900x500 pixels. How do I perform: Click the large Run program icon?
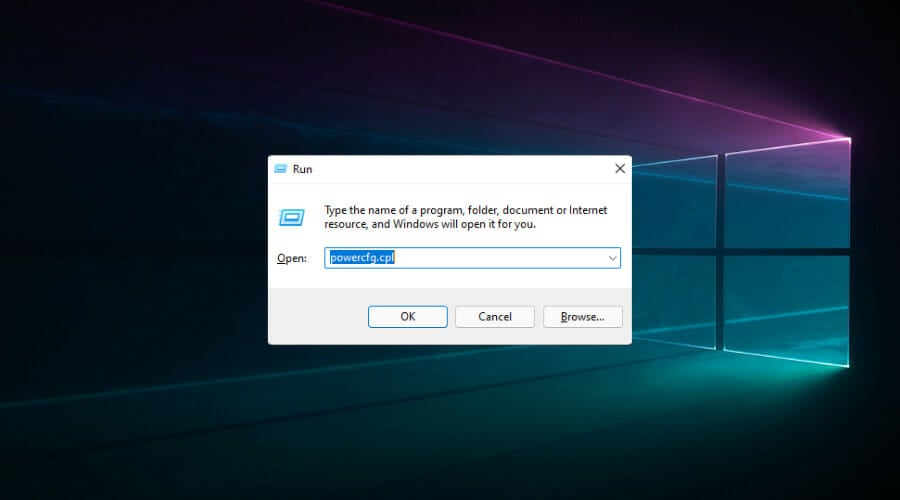(x=292, y=218)
